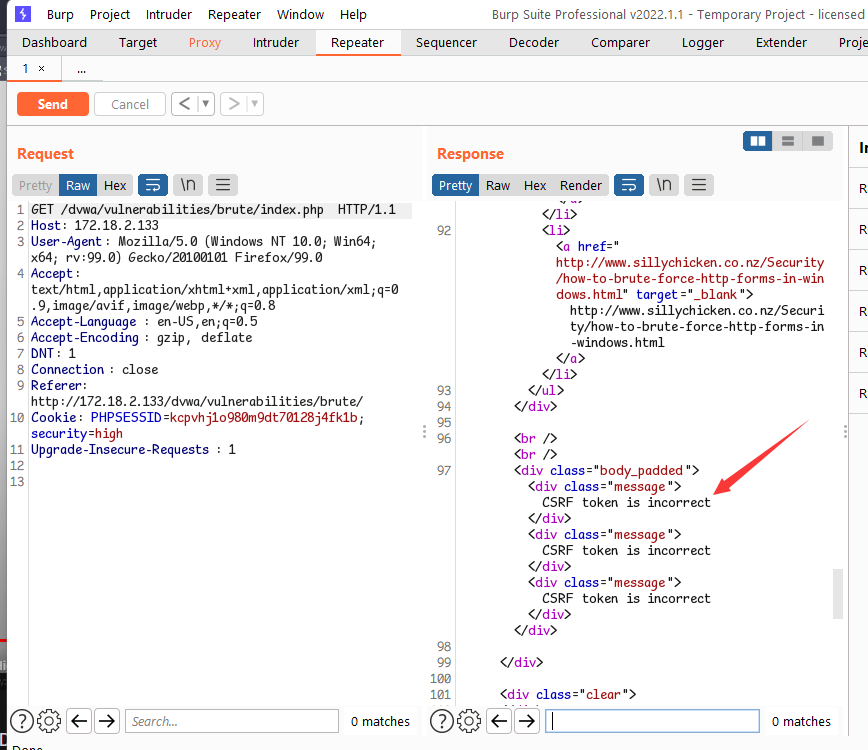Toggle word wrap in Request panel
This screenshot has height=750, width=868.
coord(153,185)
